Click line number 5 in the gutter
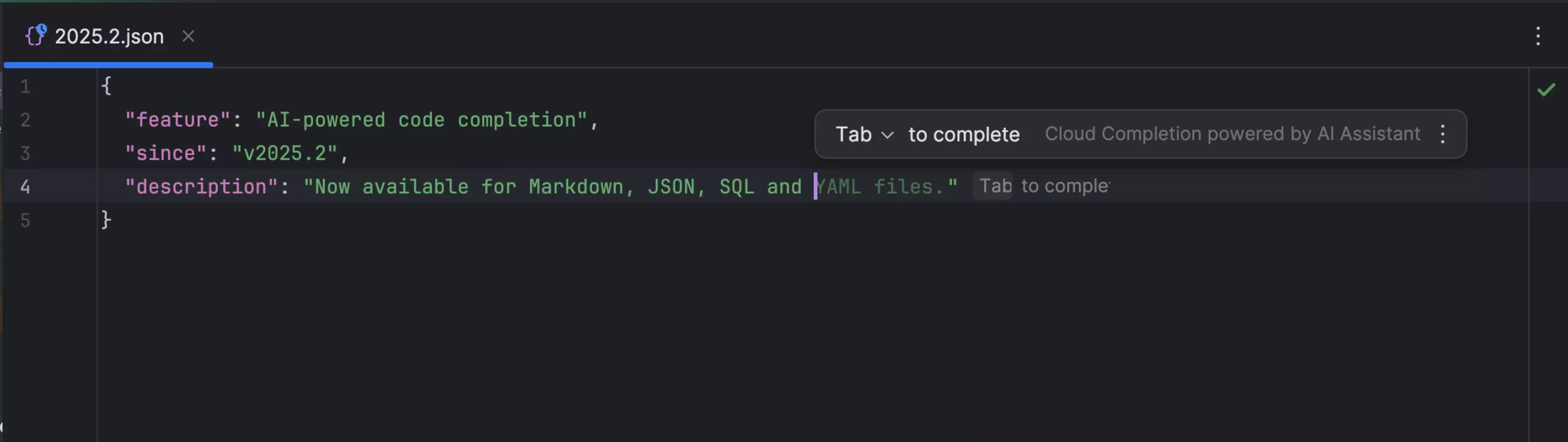This screenshot has width=1568, height=442. (x=25, y=221)
